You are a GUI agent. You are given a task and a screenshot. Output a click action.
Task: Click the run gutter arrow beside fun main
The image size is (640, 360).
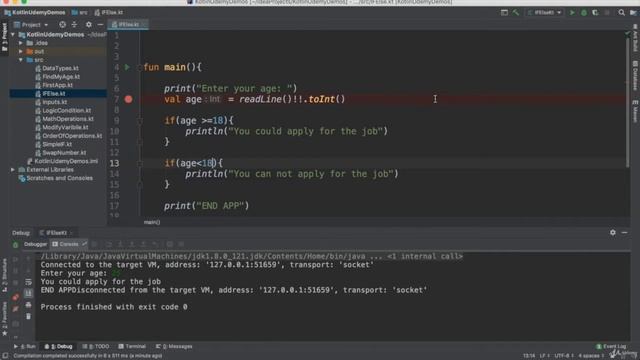point(127,67)
